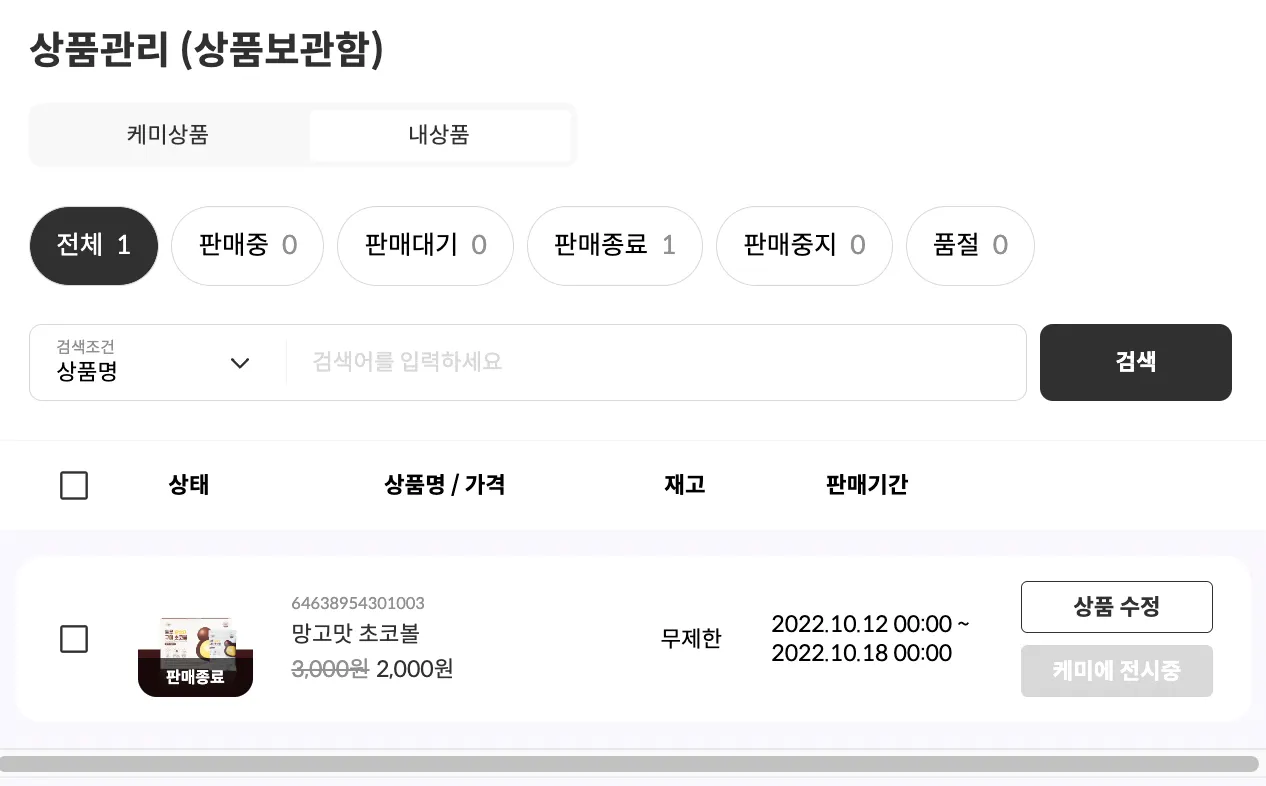
Task: Focus the 검색어를 입력하세요 search field
Action: 655,362
